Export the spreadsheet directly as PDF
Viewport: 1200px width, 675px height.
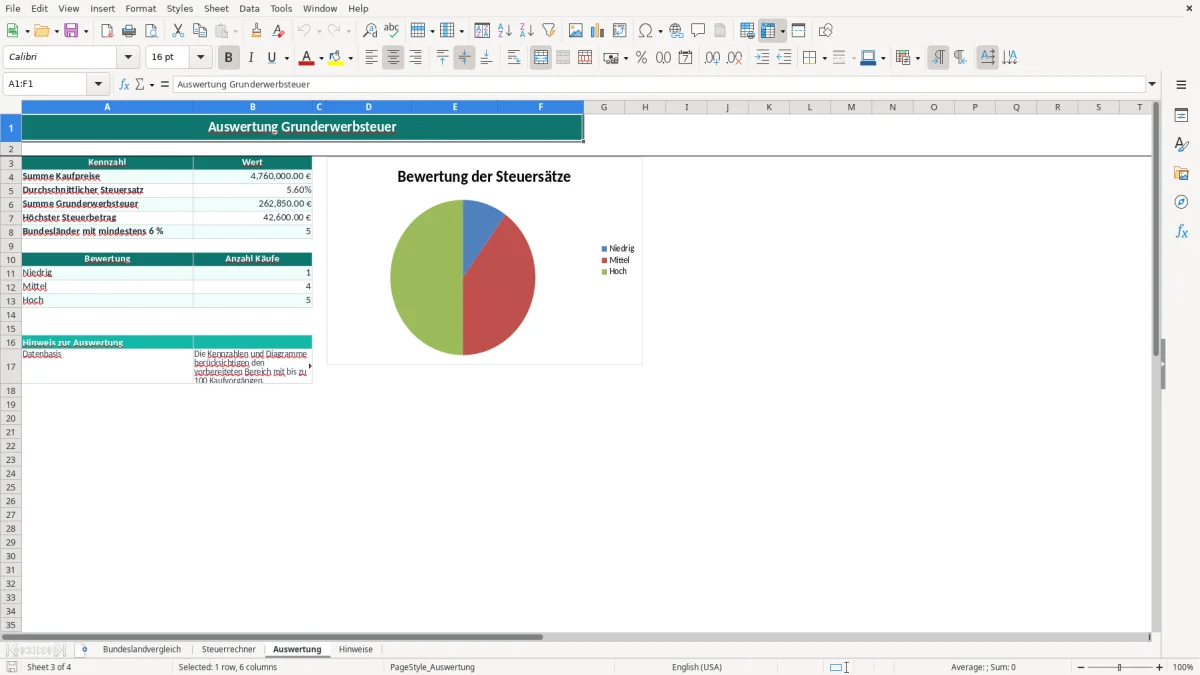pyautogui.click(x=107, y=31)
